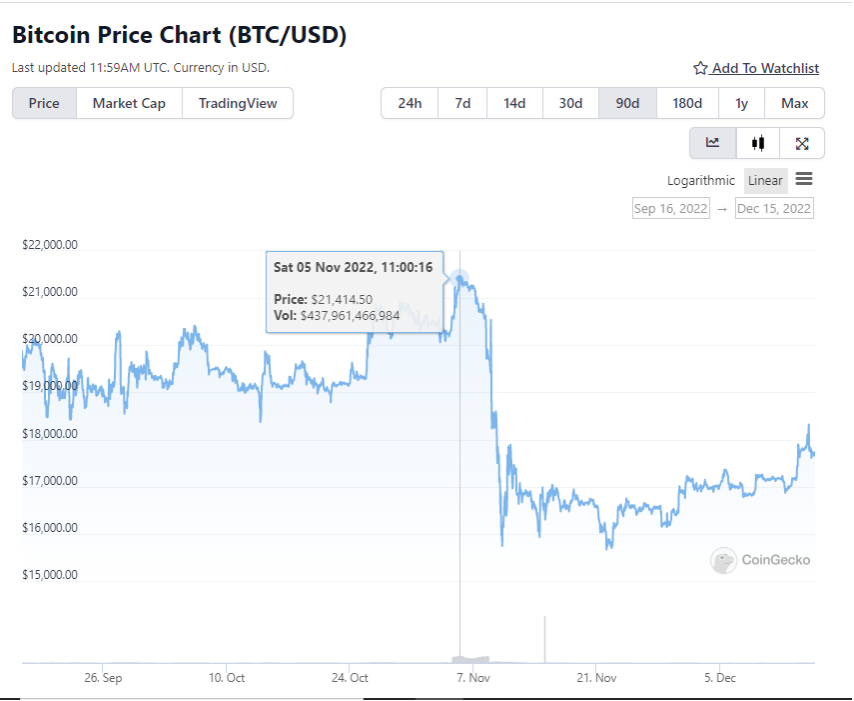Open the chart hamburger menu

(x=804, y=180)
